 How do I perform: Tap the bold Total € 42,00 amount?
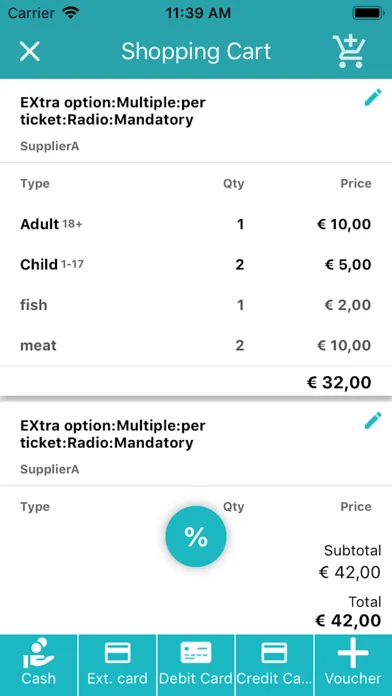click(348, 620)
